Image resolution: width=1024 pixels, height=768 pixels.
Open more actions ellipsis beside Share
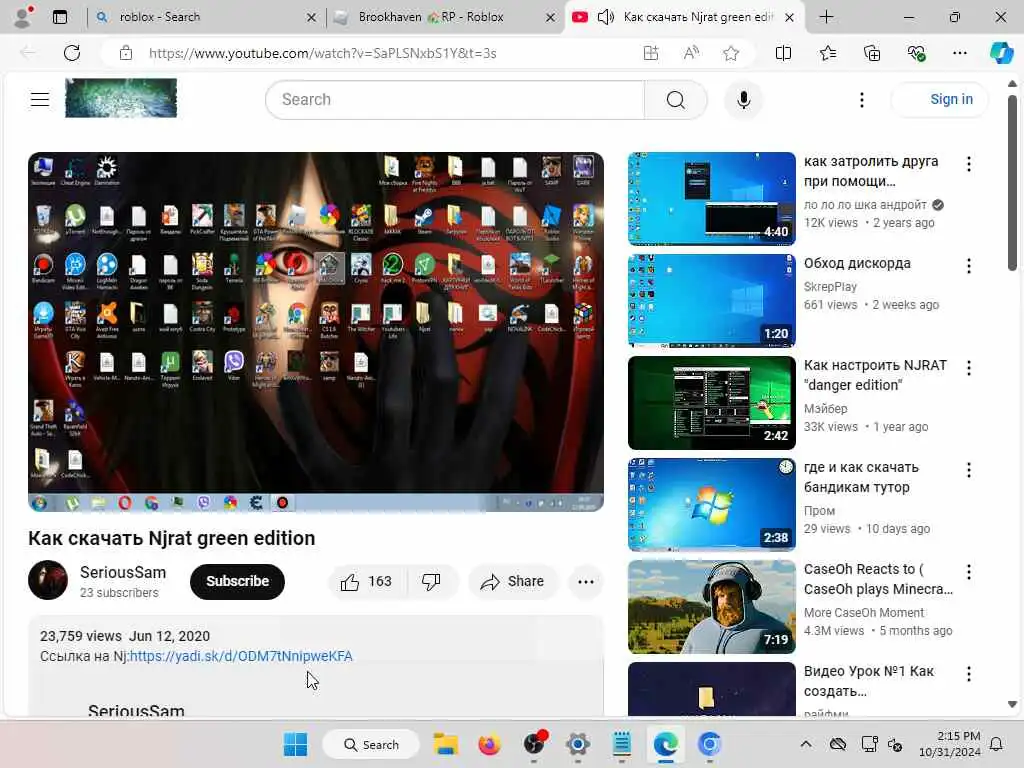[586, 581]
